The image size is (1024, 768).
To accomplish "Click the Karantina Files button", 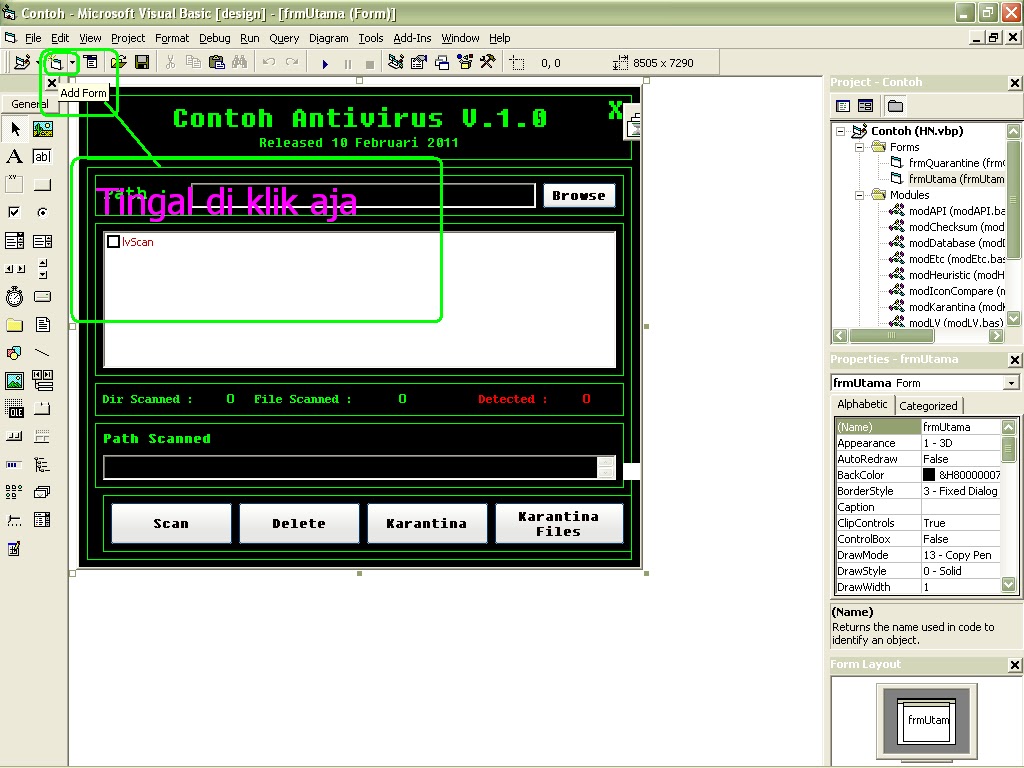I will click(x=558, y=523).
